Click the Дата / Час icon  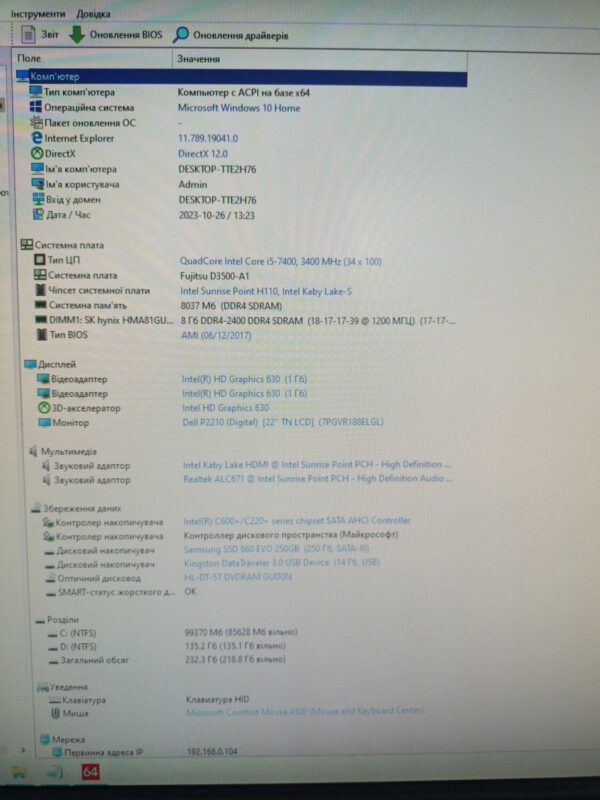tap(39, 214)
